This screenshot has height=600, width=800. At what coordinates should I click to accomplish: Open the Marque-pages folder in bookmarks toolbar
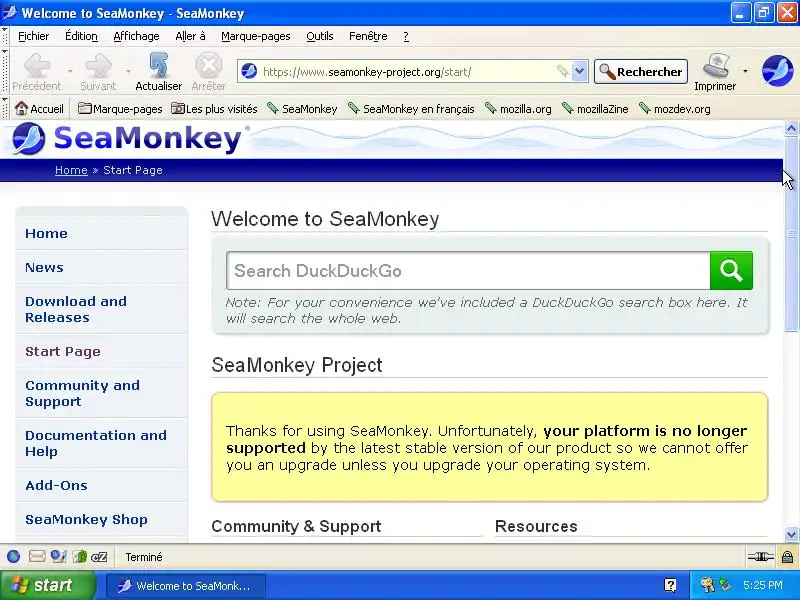tap(120, 109)
